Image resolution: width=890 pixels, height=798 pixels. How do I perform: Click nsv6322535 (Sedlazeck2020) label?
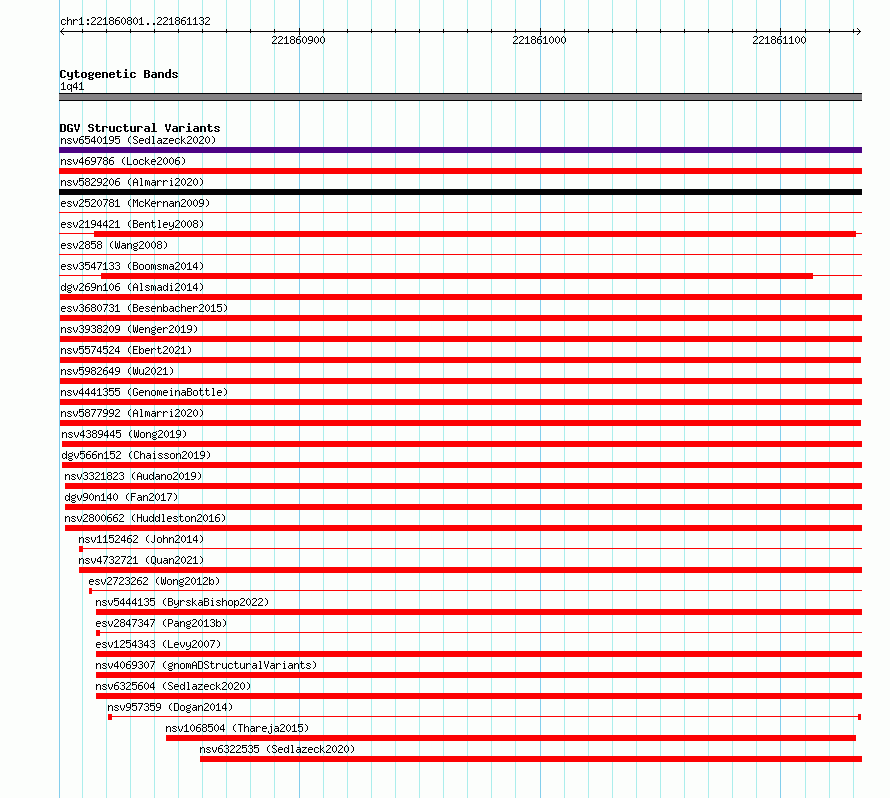[277, 749]
